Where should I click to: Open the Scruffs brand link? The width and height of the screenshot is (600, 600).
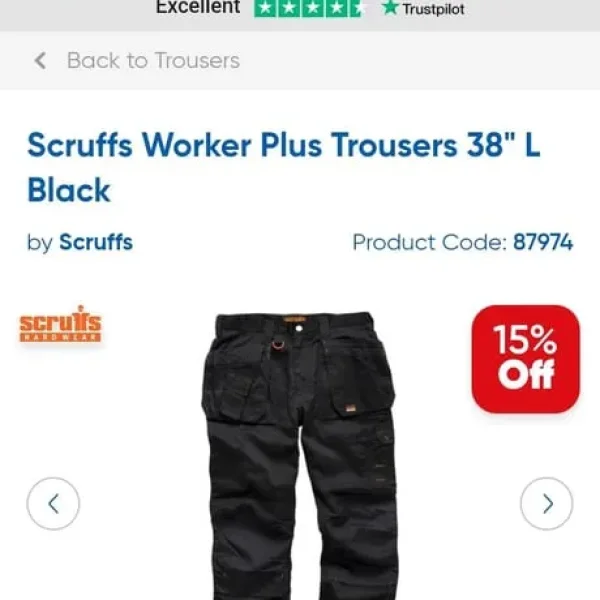(x=96, y=242)
